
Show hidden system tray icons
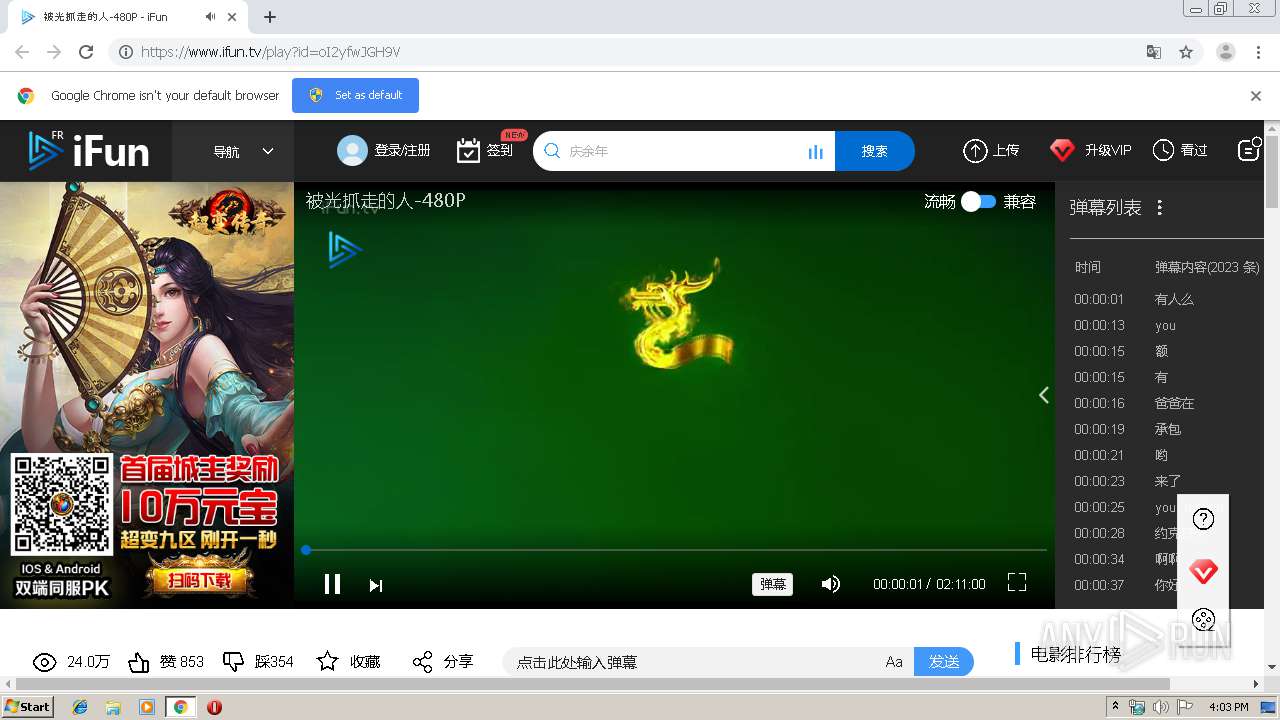(1116, 707)
